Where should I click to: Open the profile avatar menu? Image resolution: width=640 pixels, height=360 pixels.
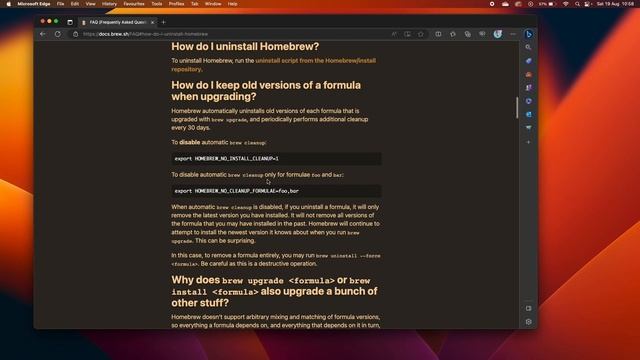[497, 34]
